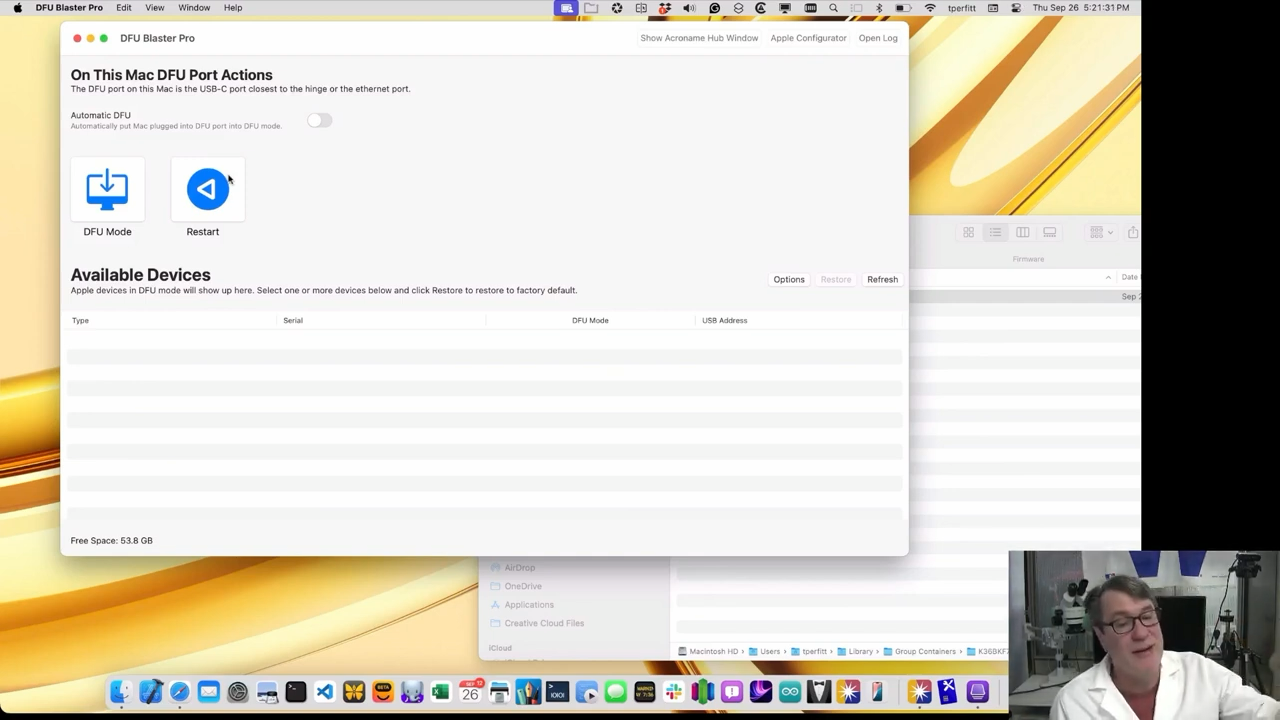Click the DFU Mode download icon
Screen dimensions: 1280x720
click(107, 190)
